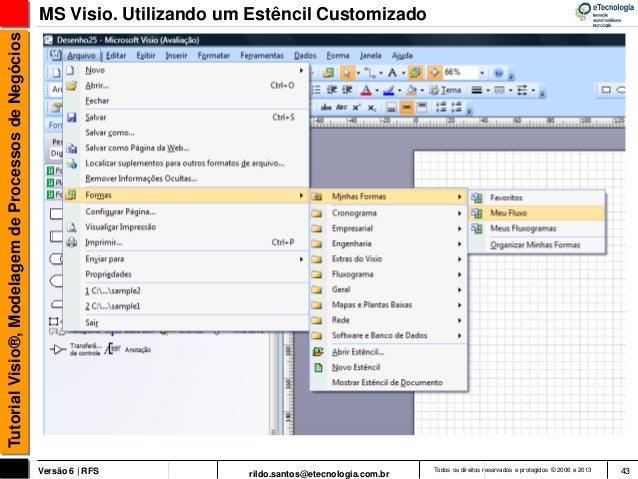638x479 pixels.
Task: Click the Abrir Estêncil folder icon
Action: [318, 352]
